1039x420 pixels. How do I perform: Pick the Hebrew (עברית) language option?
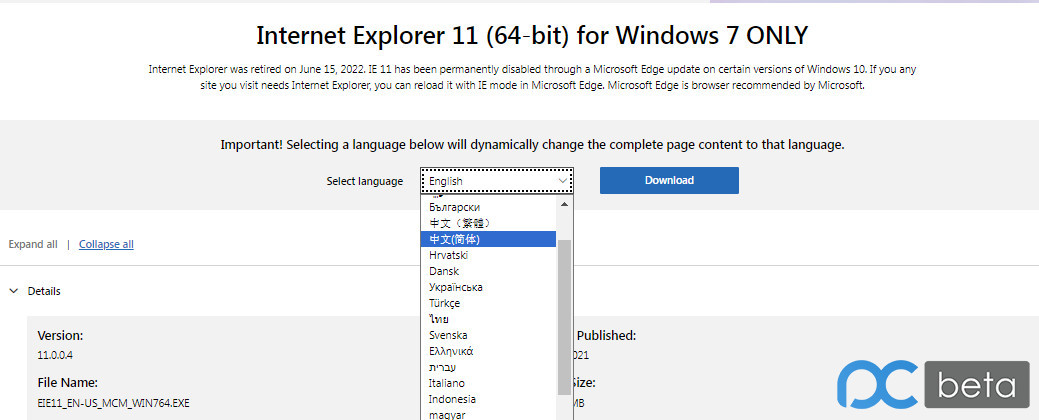click(488, 367)
